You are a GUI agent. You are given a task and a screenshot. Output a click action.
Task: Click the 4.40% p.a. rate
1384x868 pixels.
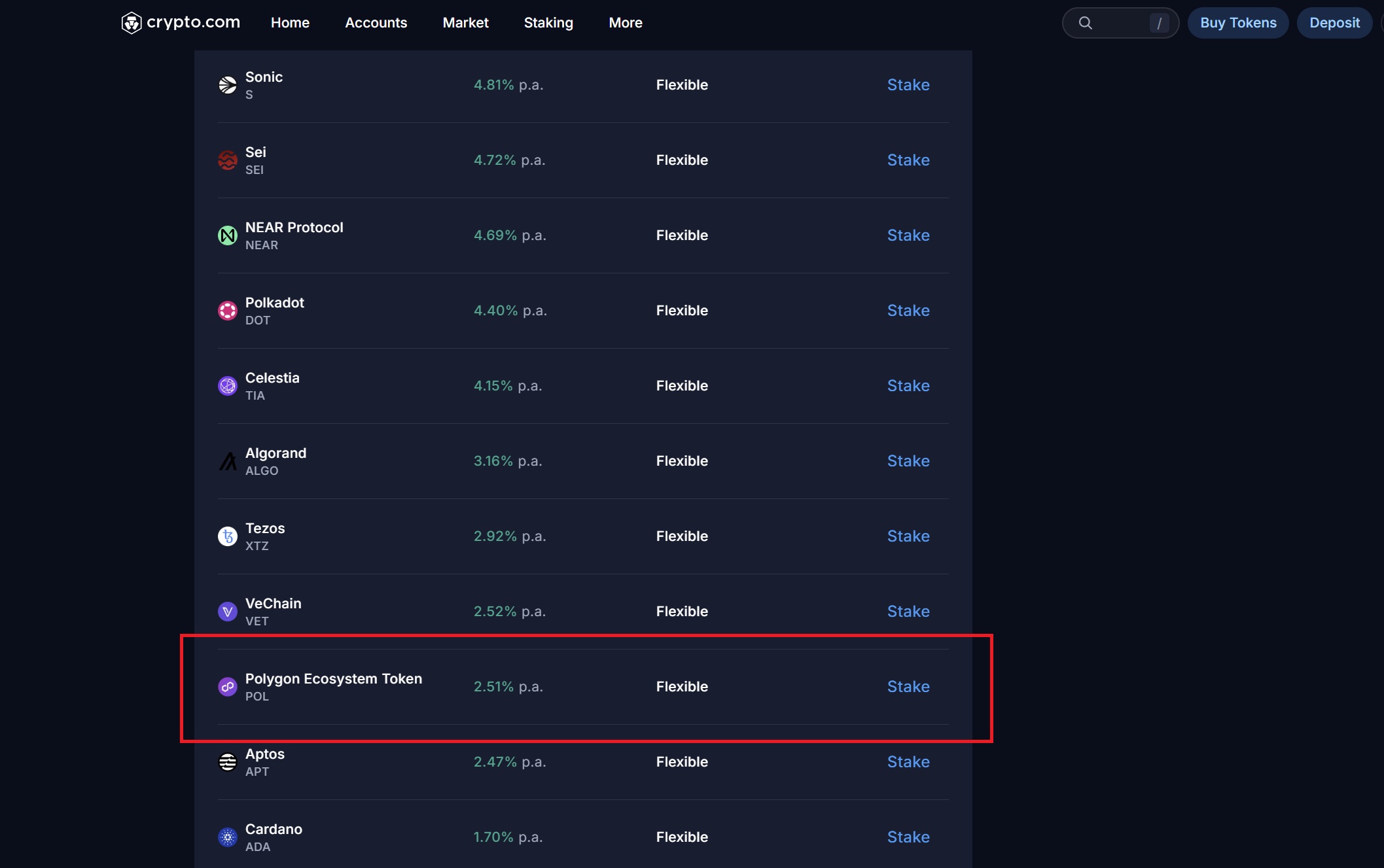(510, 311)
